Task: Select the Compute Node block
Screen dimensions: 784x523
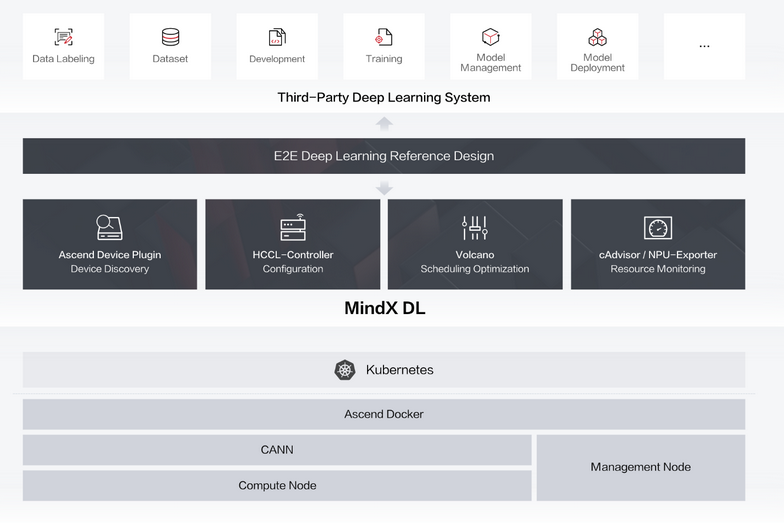Action: coord(277,486)
